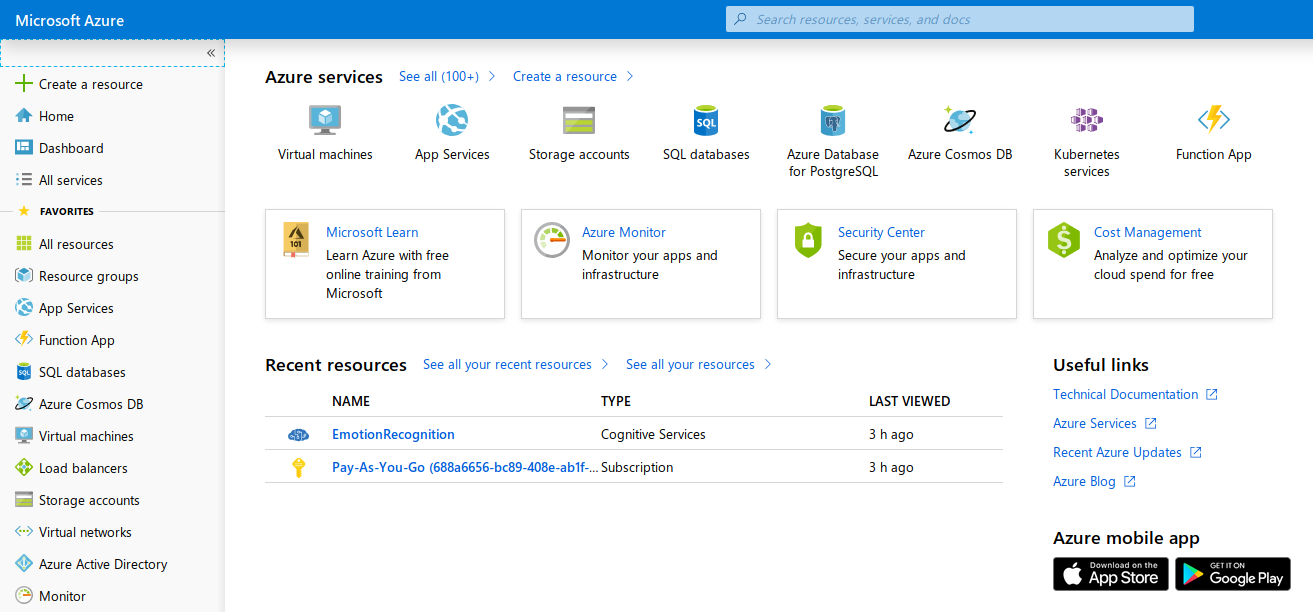Viewport: 1313px width, 612px height.
Task: Click the TYPE column header
Action: tap(616, 401)
